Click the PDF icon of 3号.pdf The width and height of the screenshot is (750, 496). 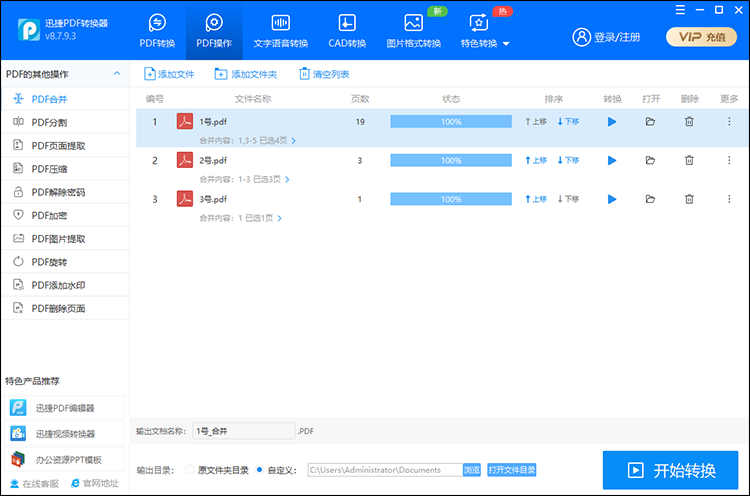click(x=185, y=199)
